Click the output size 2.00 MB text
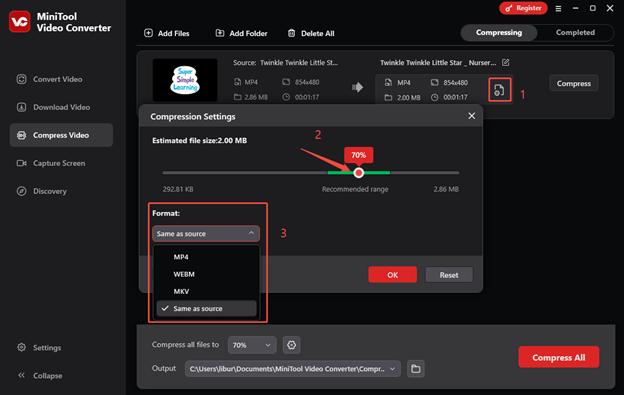Image resolution: width=624 pixels, height=395 pixels. pyautogui.click(x=409, y=97)
